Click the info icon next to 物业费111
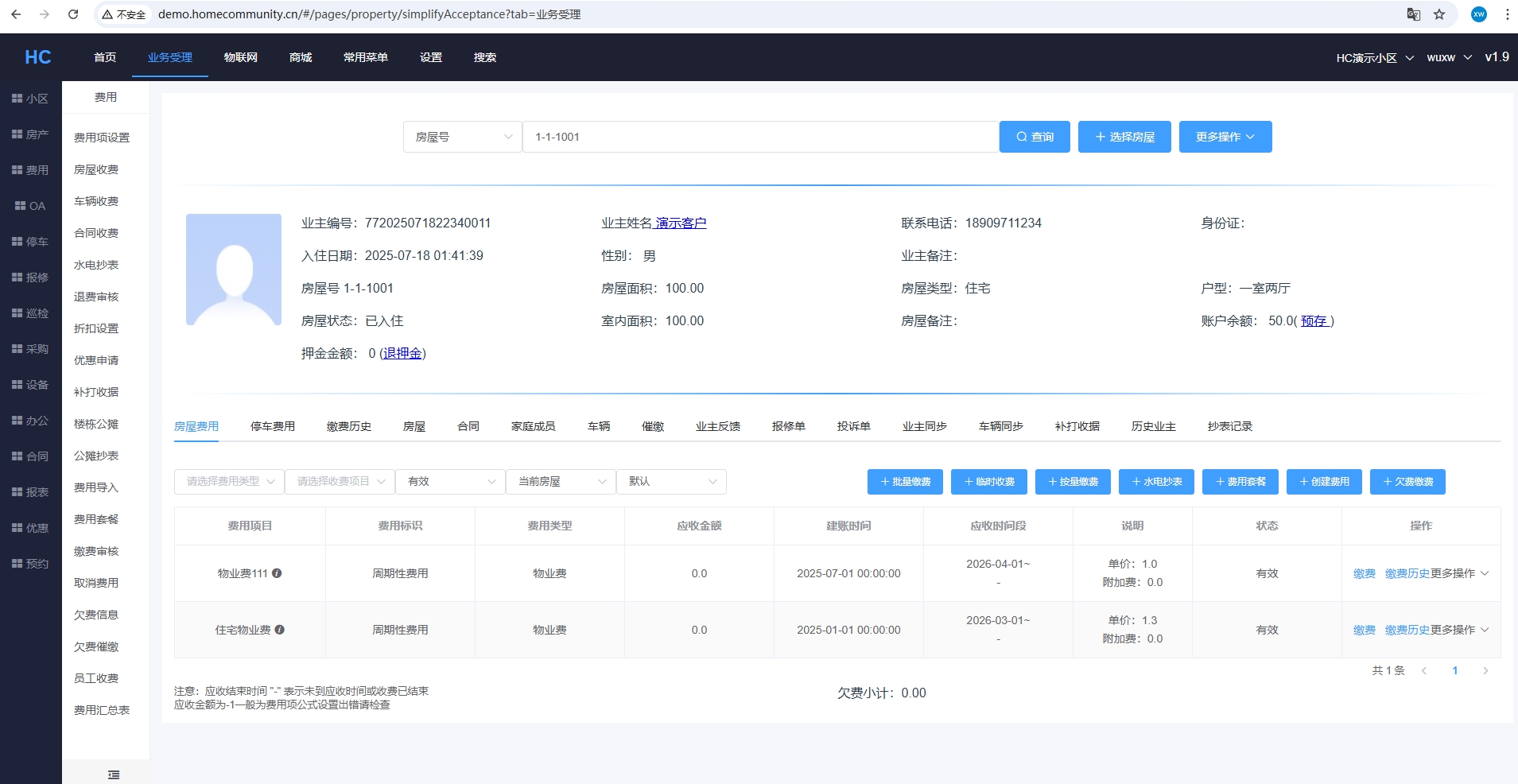The image size is (1518, 784). [x=277, y=573]
